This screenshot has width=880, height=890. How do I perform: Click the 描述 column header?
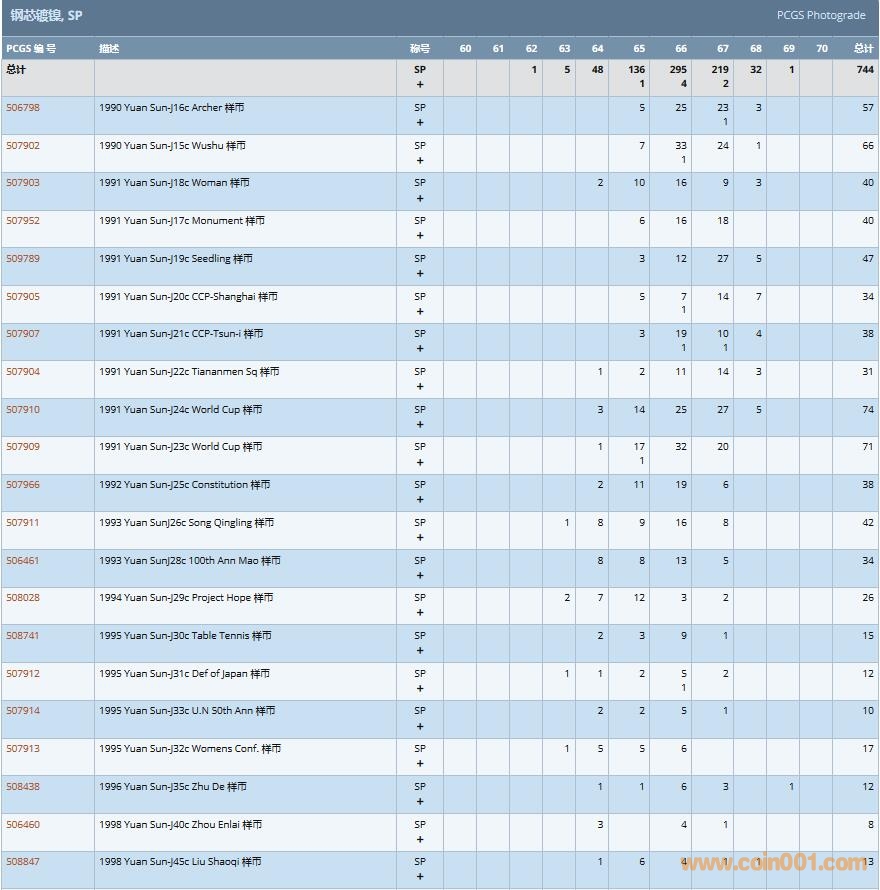click(109, 48)
